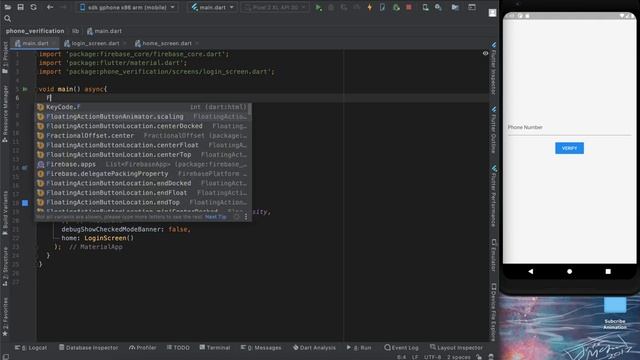Viewport: 640px width, 360px height.
Task: Open the Resource Manager sidebar tab
Action: pyautogui.click(x=5, y=113)
